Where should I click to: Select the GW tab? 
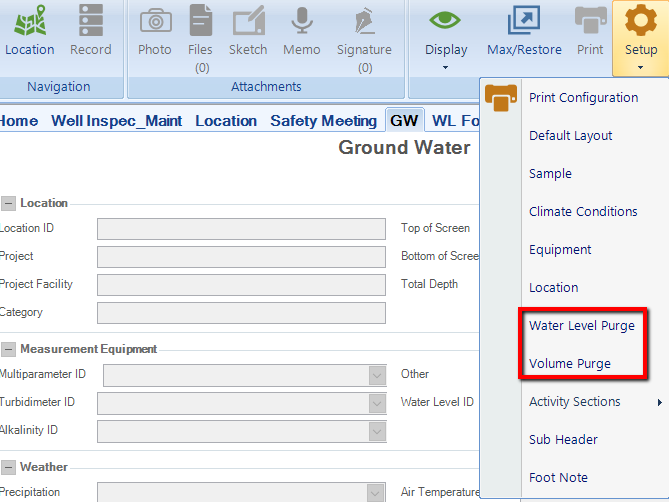click(x=404, y=120)
